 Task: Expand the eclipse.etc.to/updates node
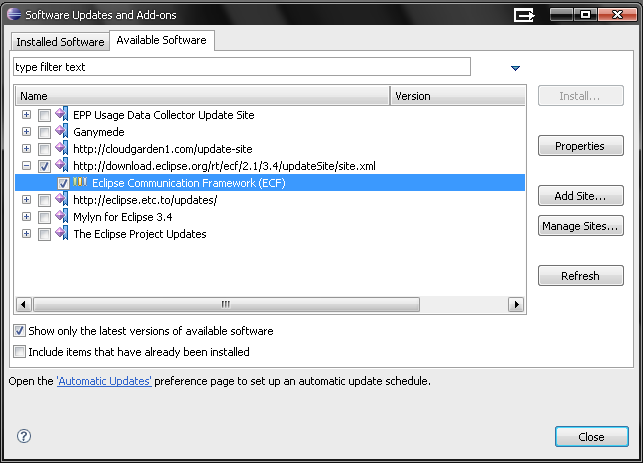pyautogui.click(x=26, y=200)
